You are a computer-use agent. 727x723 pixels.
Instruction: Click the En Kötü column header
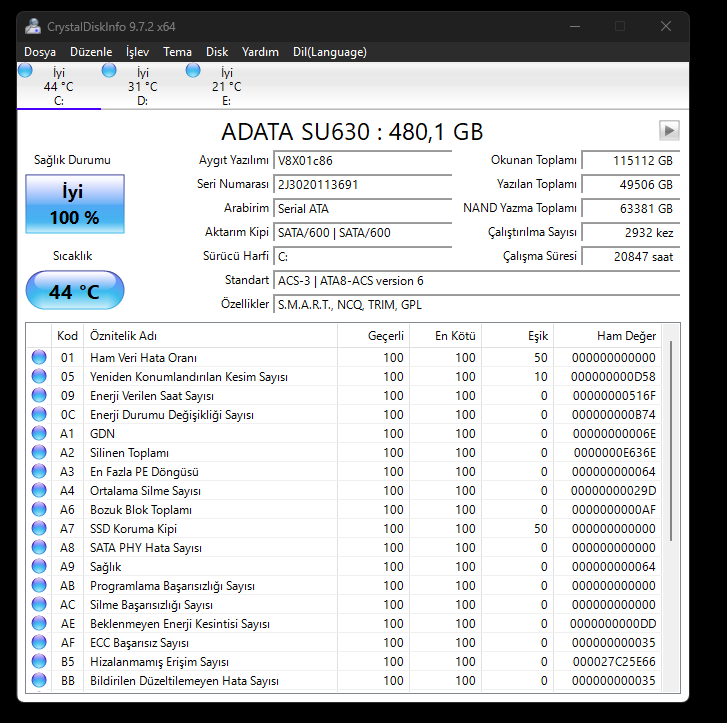[446, 336]
